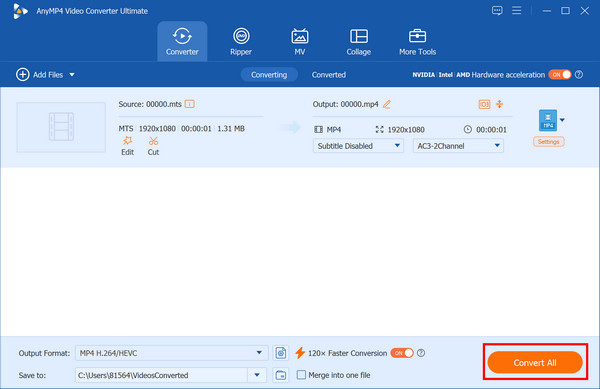
Task: Select the Converted sub-tab
Action: 329,75
